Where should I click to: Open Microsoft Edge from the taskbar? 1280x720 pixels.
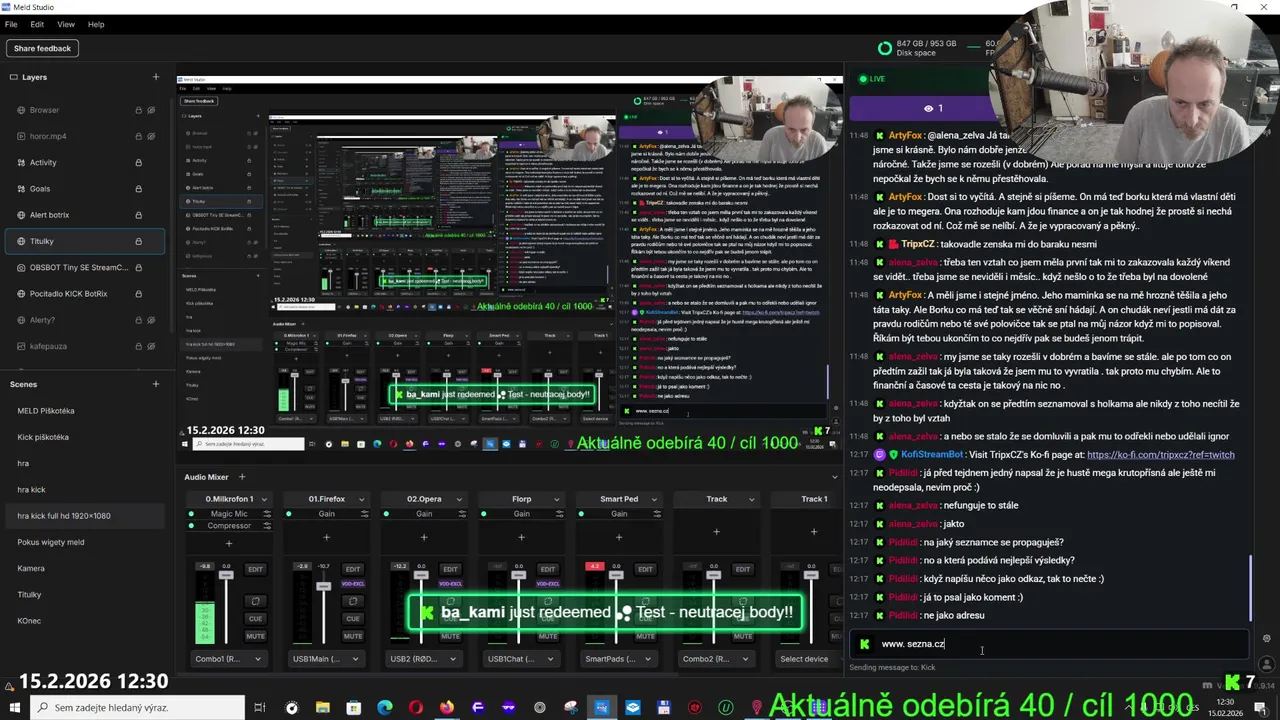pos(384,708)
